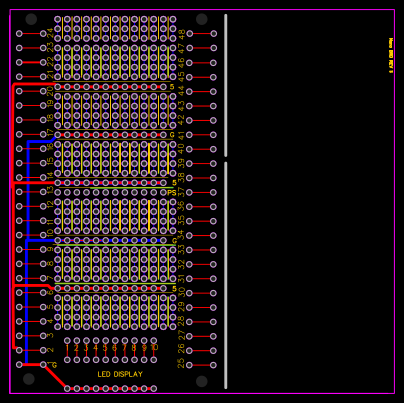Click LED display pin label 10
This screenshot has width=404, height=403.
154,348
